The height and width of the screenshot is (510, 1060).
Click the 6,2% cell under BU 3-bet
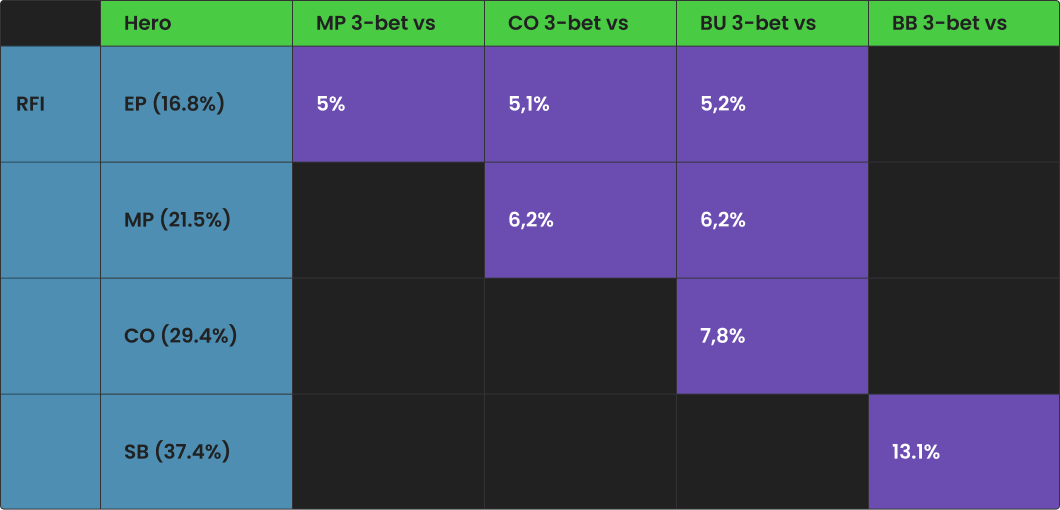[x=772, y=219]
